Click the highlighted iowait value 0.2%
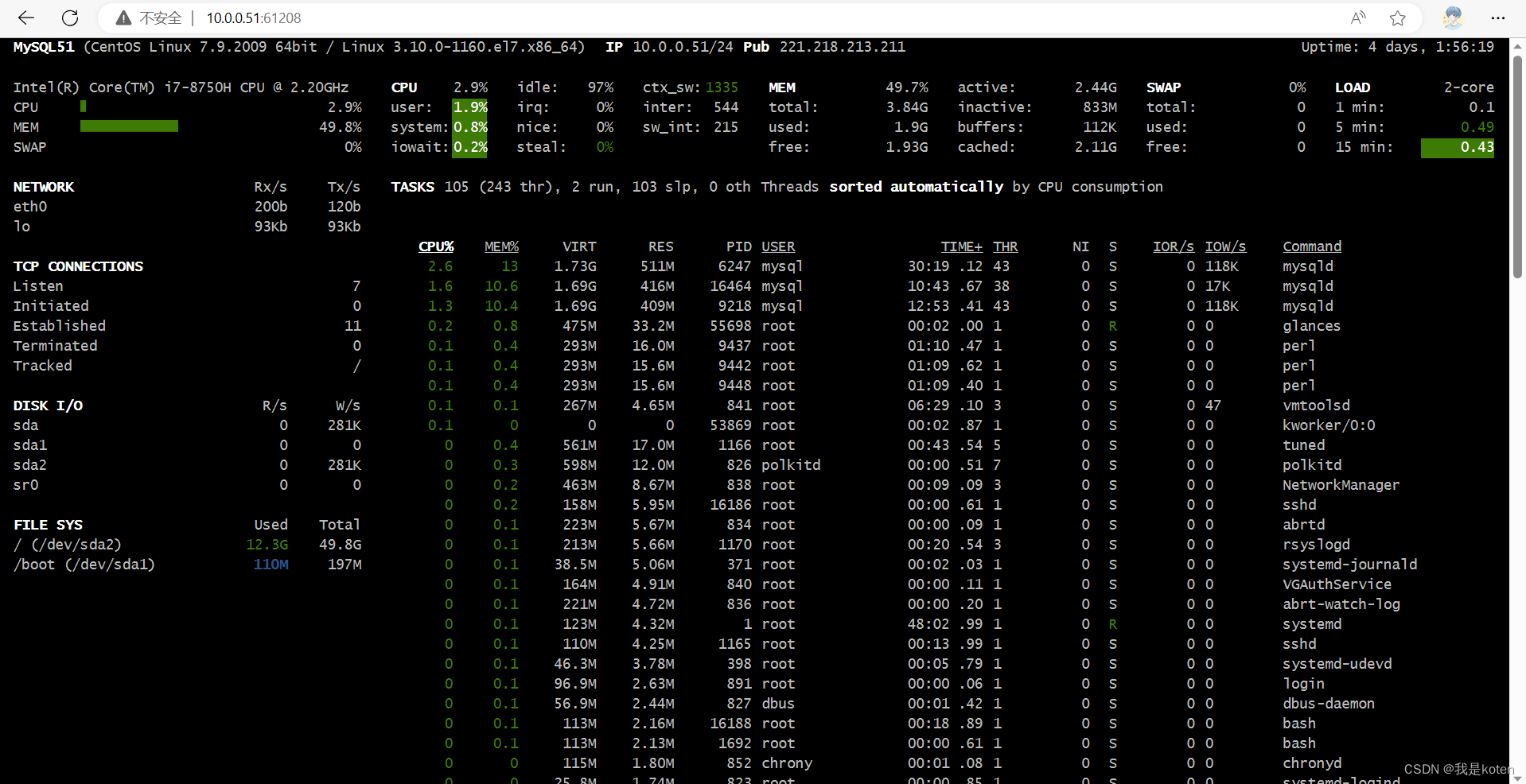 pyautogui.click(x=470, y=147)
